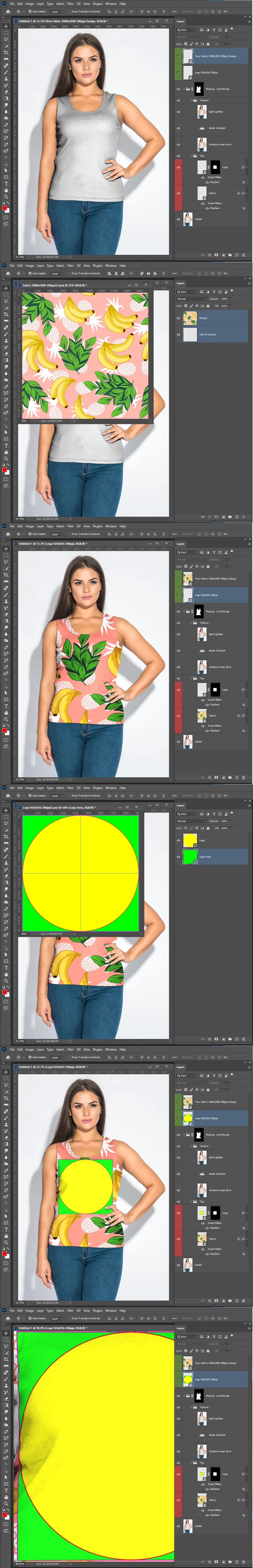Click the fx layer style icon in grey tank top Layers panel
Image resolution: width=253 pixels, height=1568 pixels.
click(x=210, y=255)
